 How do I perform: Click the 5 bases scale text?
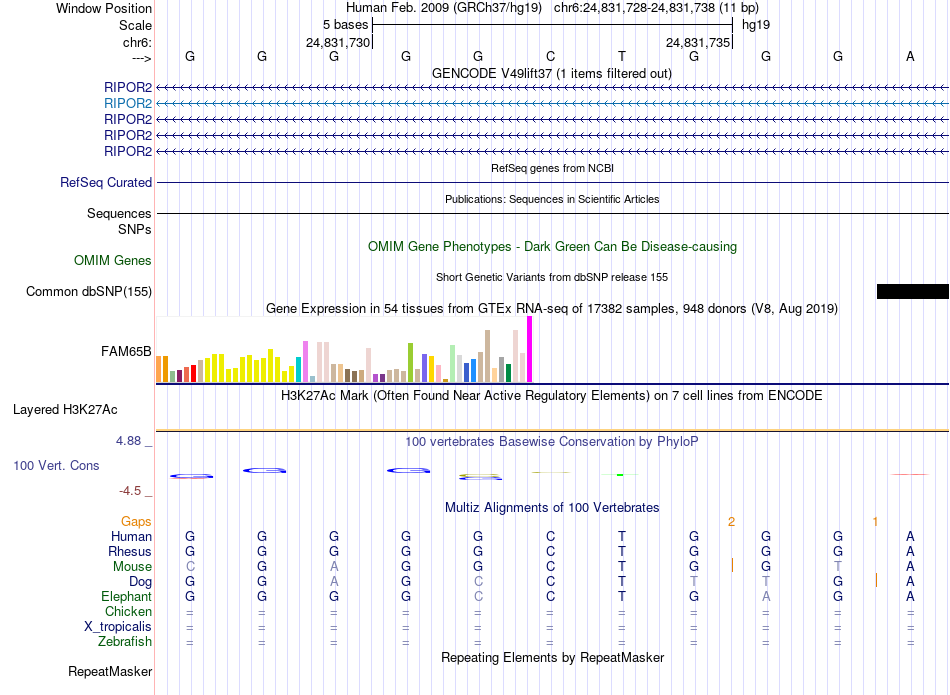pyautogui.click(x=345, y=25)
